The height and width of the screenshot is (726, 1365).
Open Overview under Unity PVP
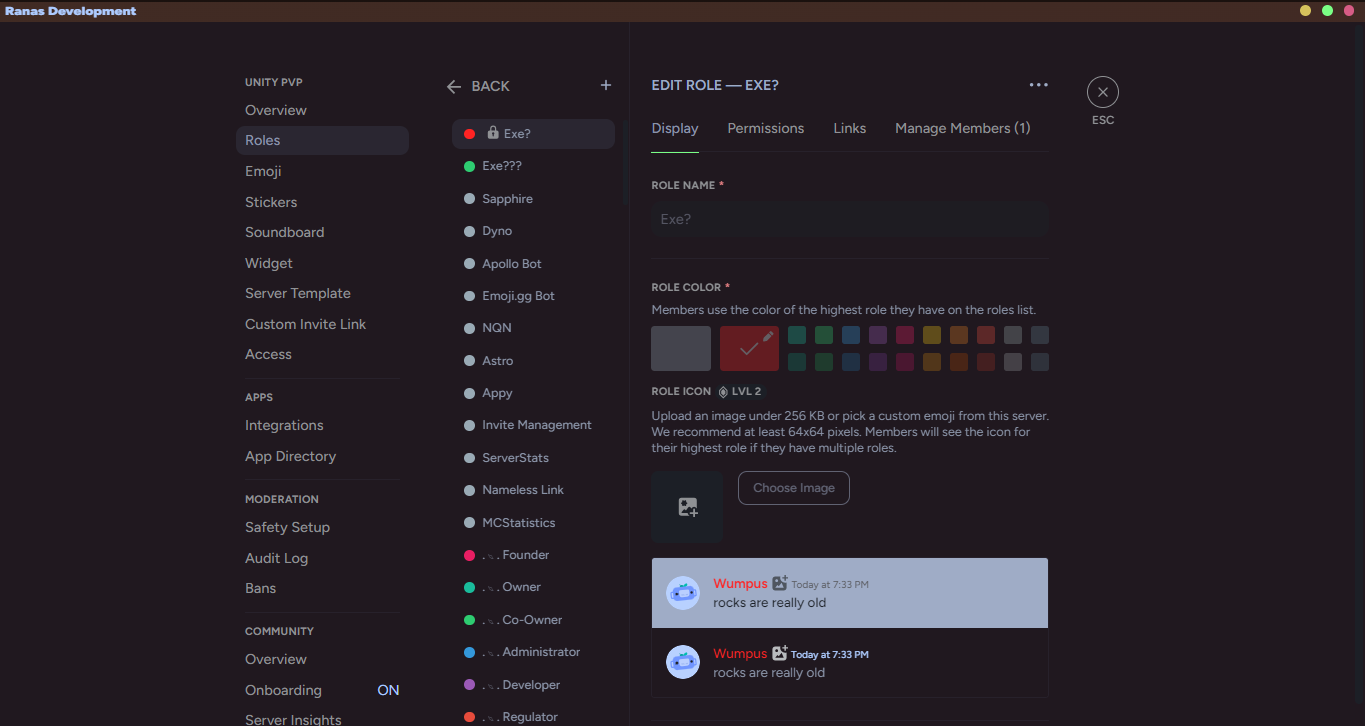tap(322, 110)
